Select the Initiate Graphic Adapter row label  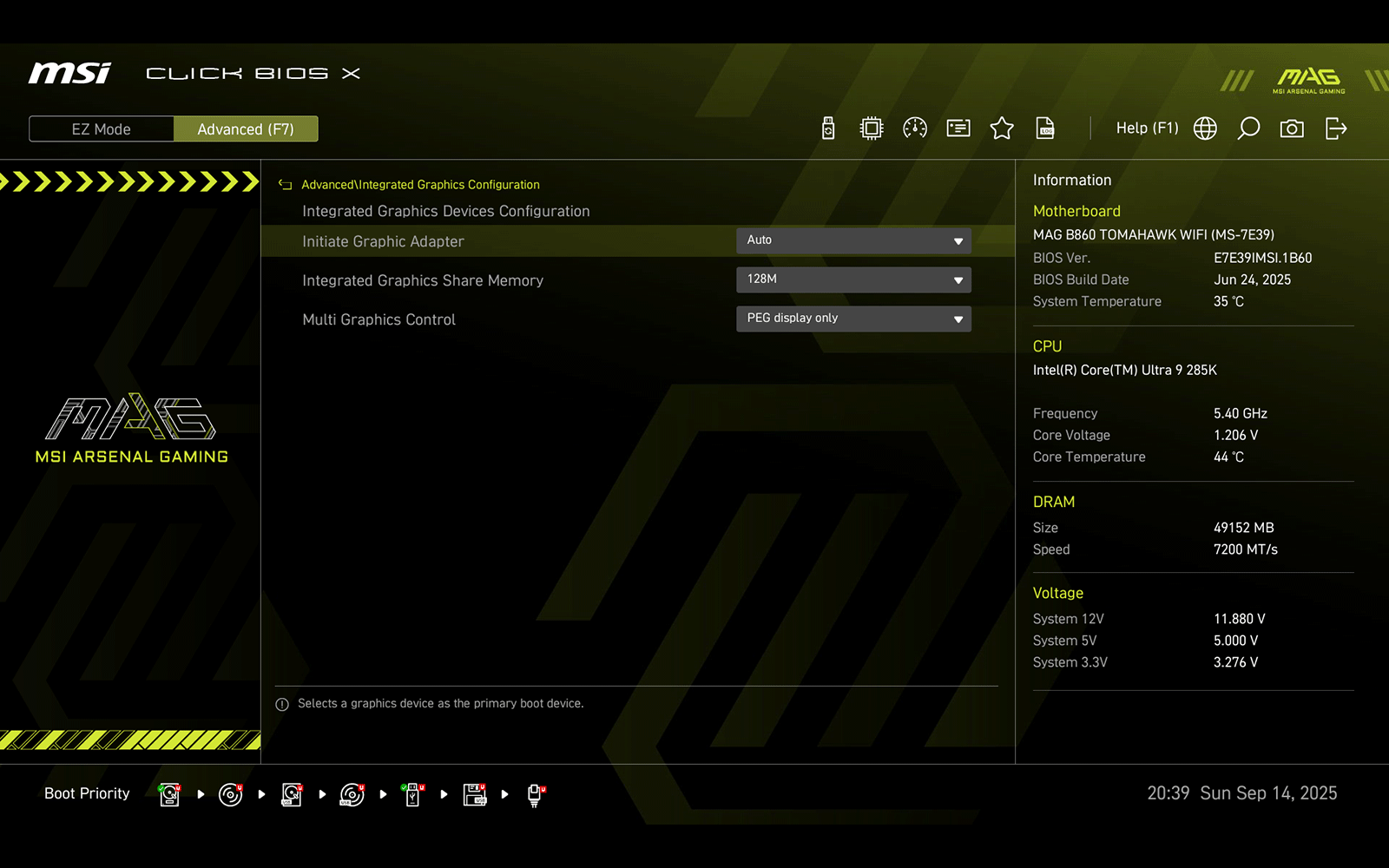pyautogui.click(x=383, y=241)
